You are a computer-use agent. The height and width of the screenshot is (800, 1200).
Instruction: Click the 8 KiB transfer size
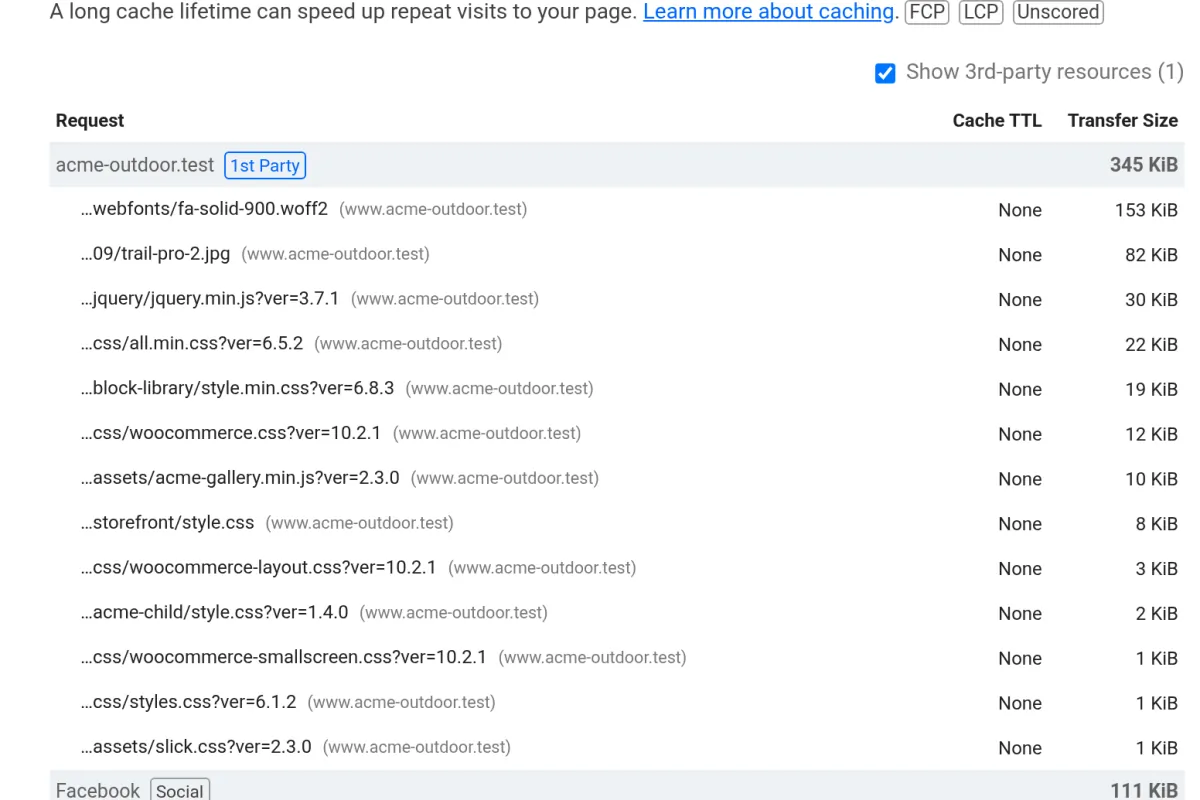point(1156,524)
